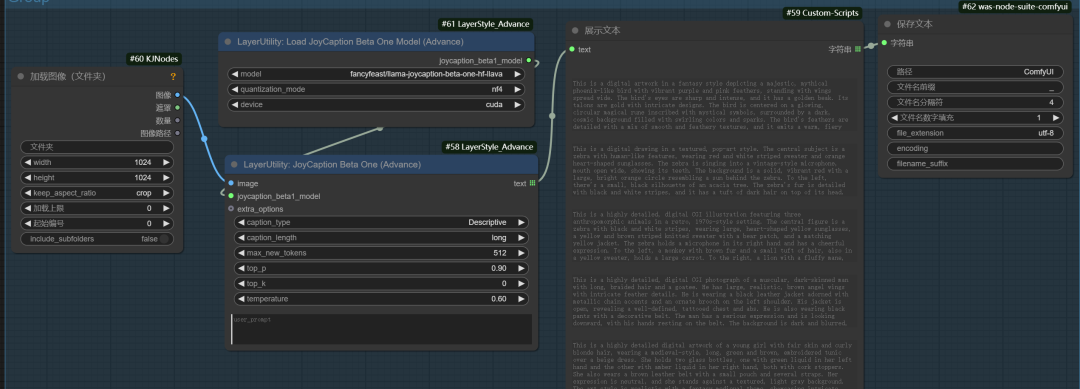Click the 图像路径 output port
1080x389 pixels.
[178, 133]
